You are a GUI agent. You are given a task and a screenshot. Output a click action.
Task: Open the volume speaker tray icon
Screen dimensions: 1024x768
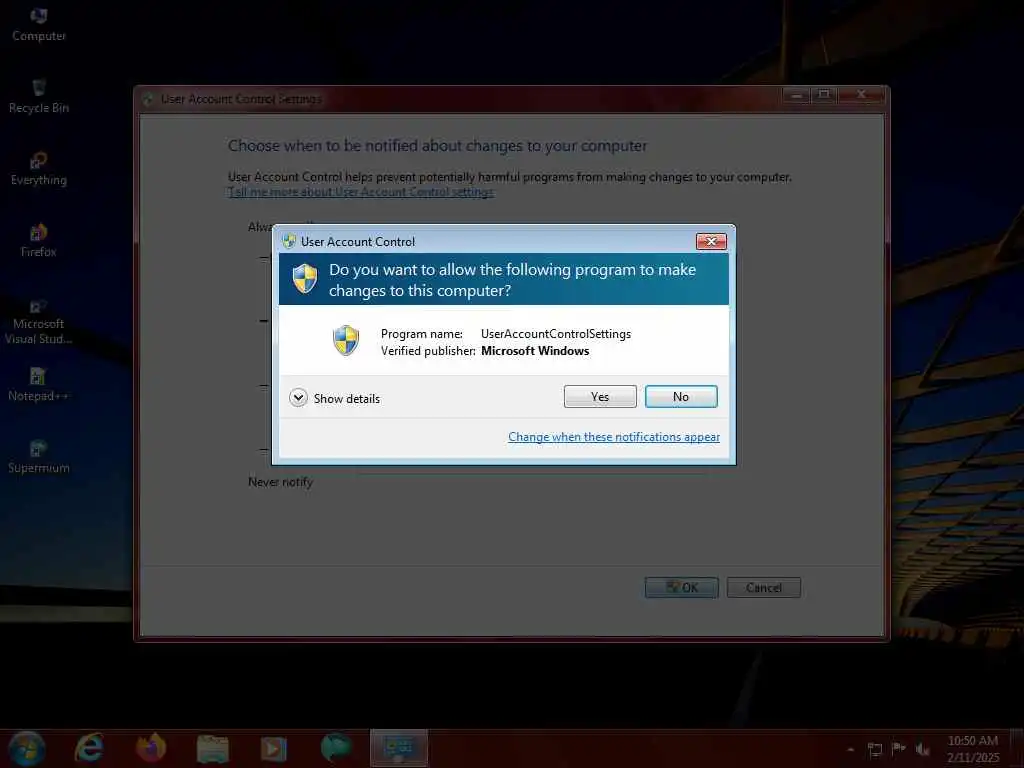[923, 750]
